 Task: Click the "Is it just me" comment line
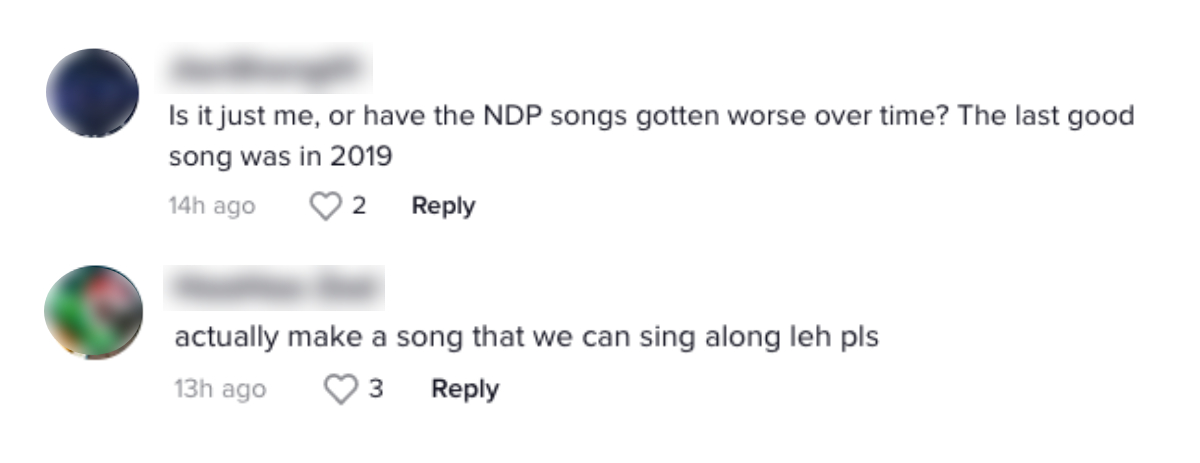pyautogui.click(x=650, y=117)
